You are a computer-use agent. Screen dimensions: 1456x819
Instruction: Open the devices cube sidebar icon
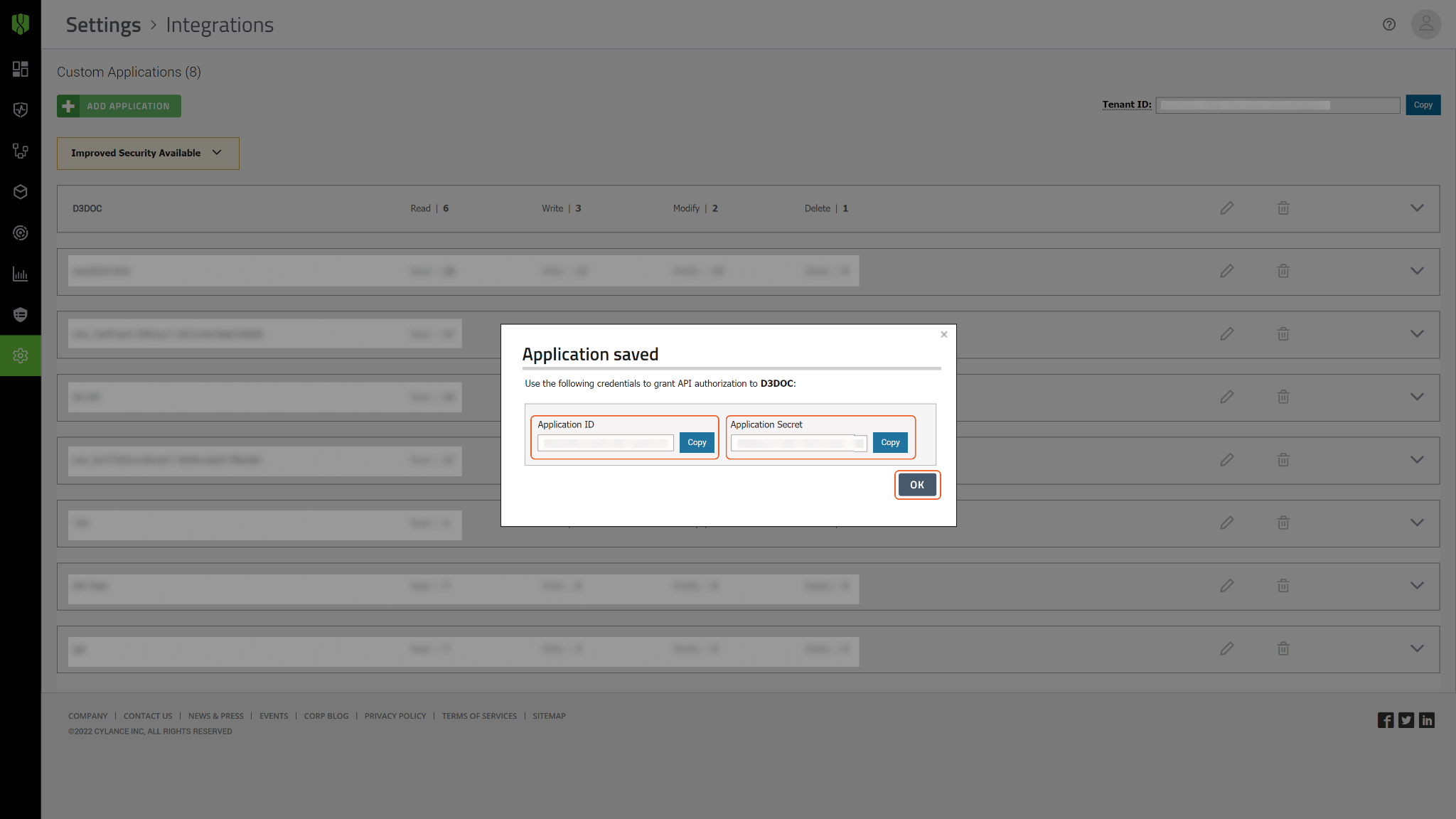tap(21, 192)
